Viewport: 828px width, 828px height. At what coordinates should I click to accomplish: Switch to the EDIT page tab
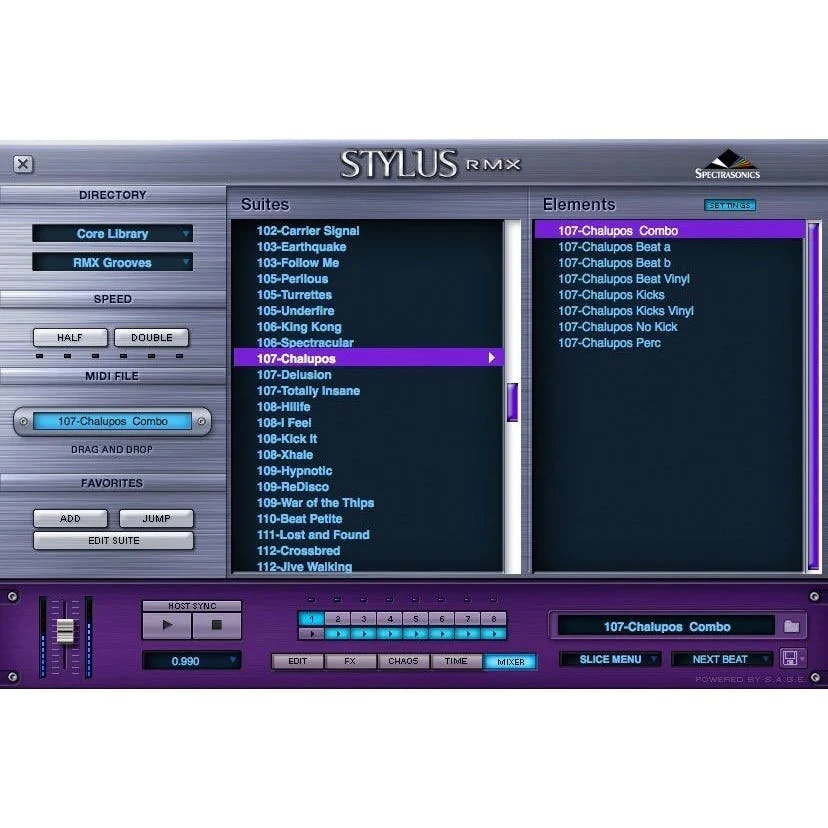[298, 661]
